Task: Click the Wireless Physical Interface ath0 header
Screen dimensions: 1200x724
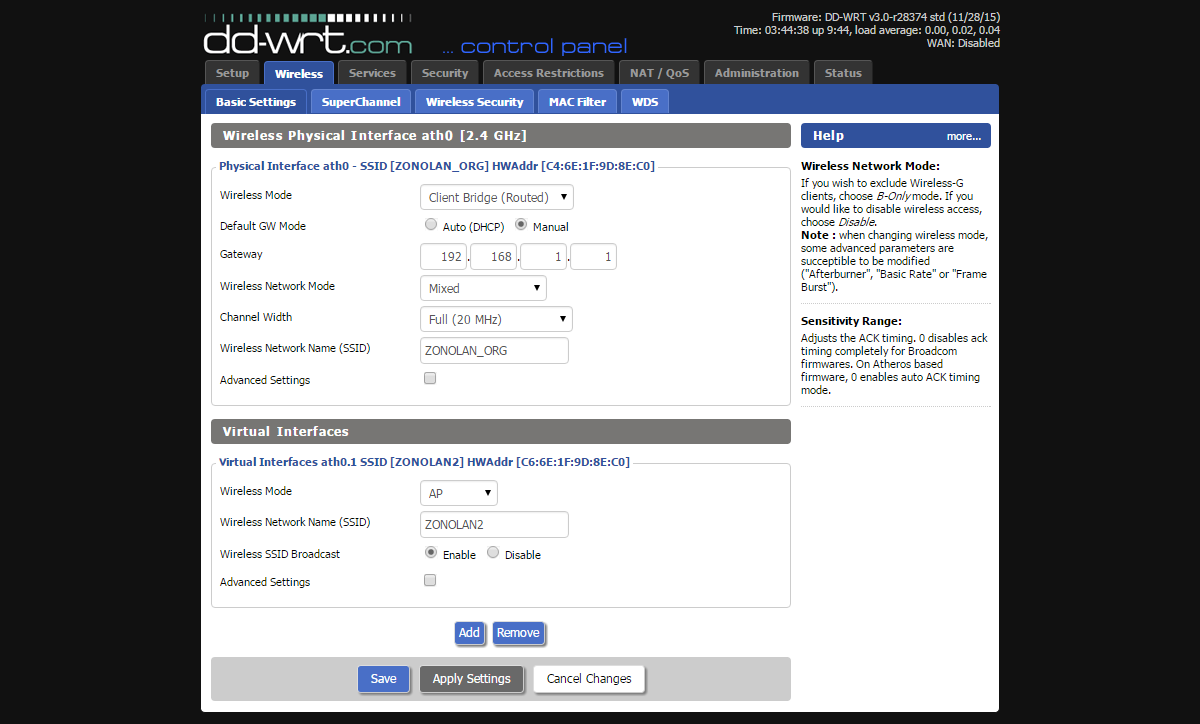Action: coord(501,135)
